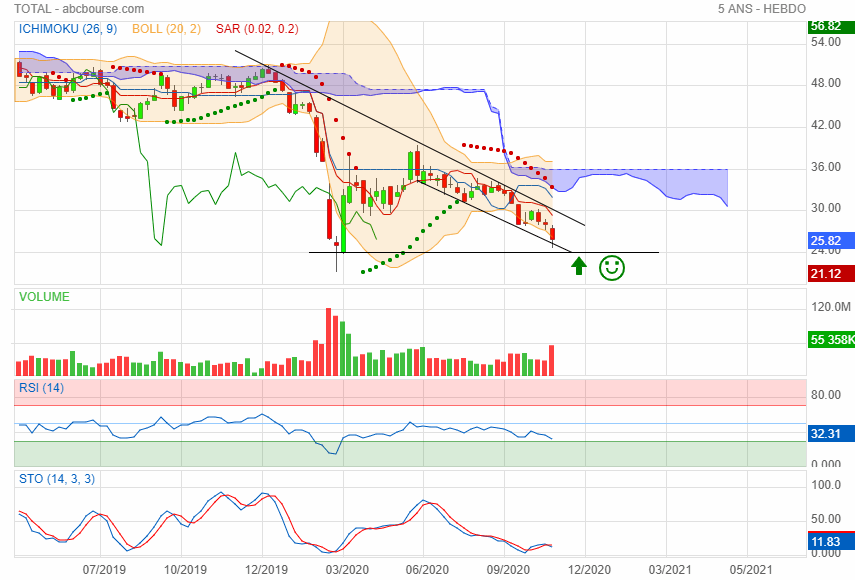Click the 30.00 price axis label

826,208
